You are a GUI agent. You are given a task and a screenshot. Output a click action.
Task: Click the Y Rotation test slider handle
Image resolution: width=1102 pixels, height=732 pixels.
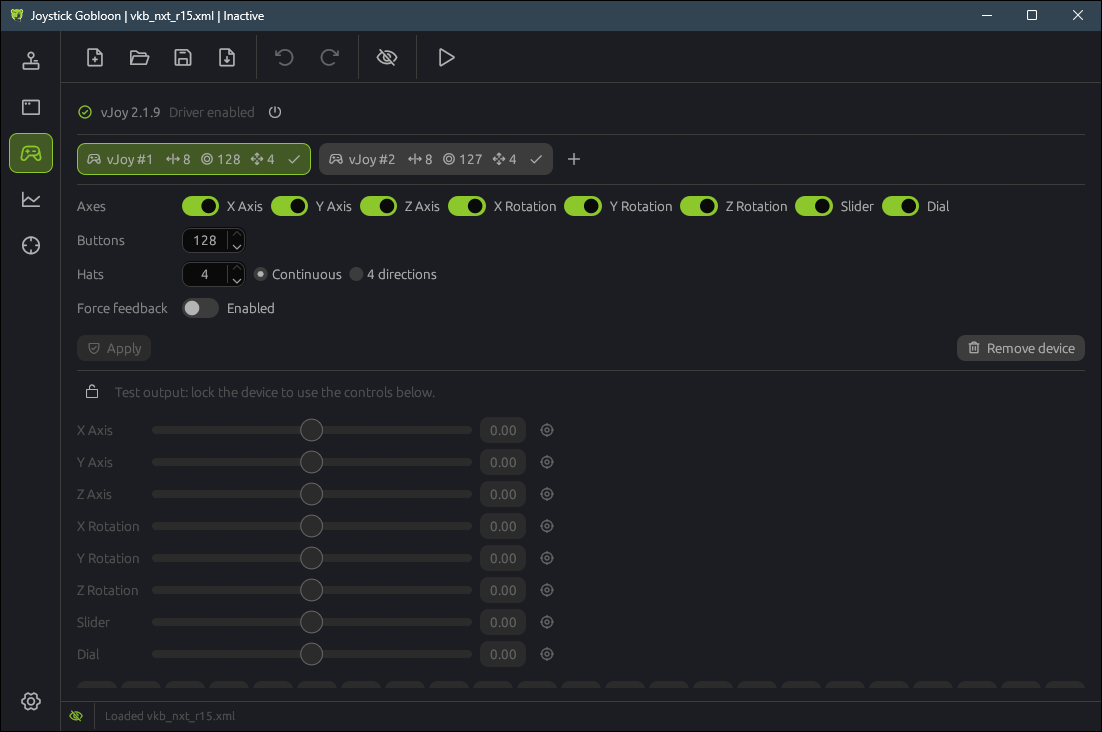pyautogui.click(x=311, y=558)
